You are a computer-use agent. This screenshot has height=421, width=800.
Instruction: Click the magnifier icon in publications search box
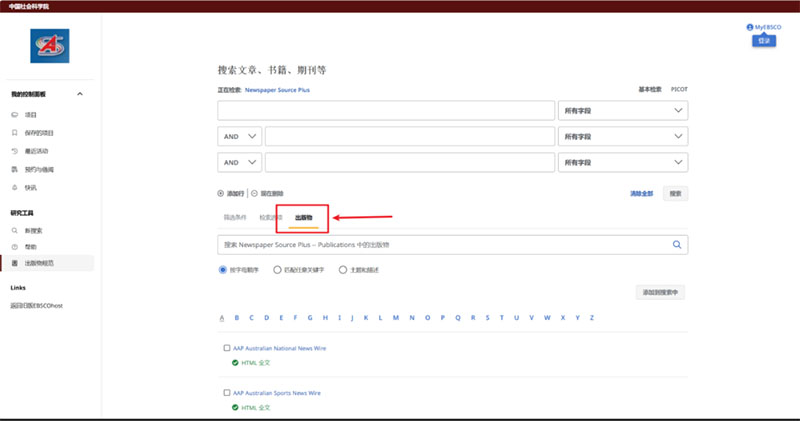[x=677, y=244]
